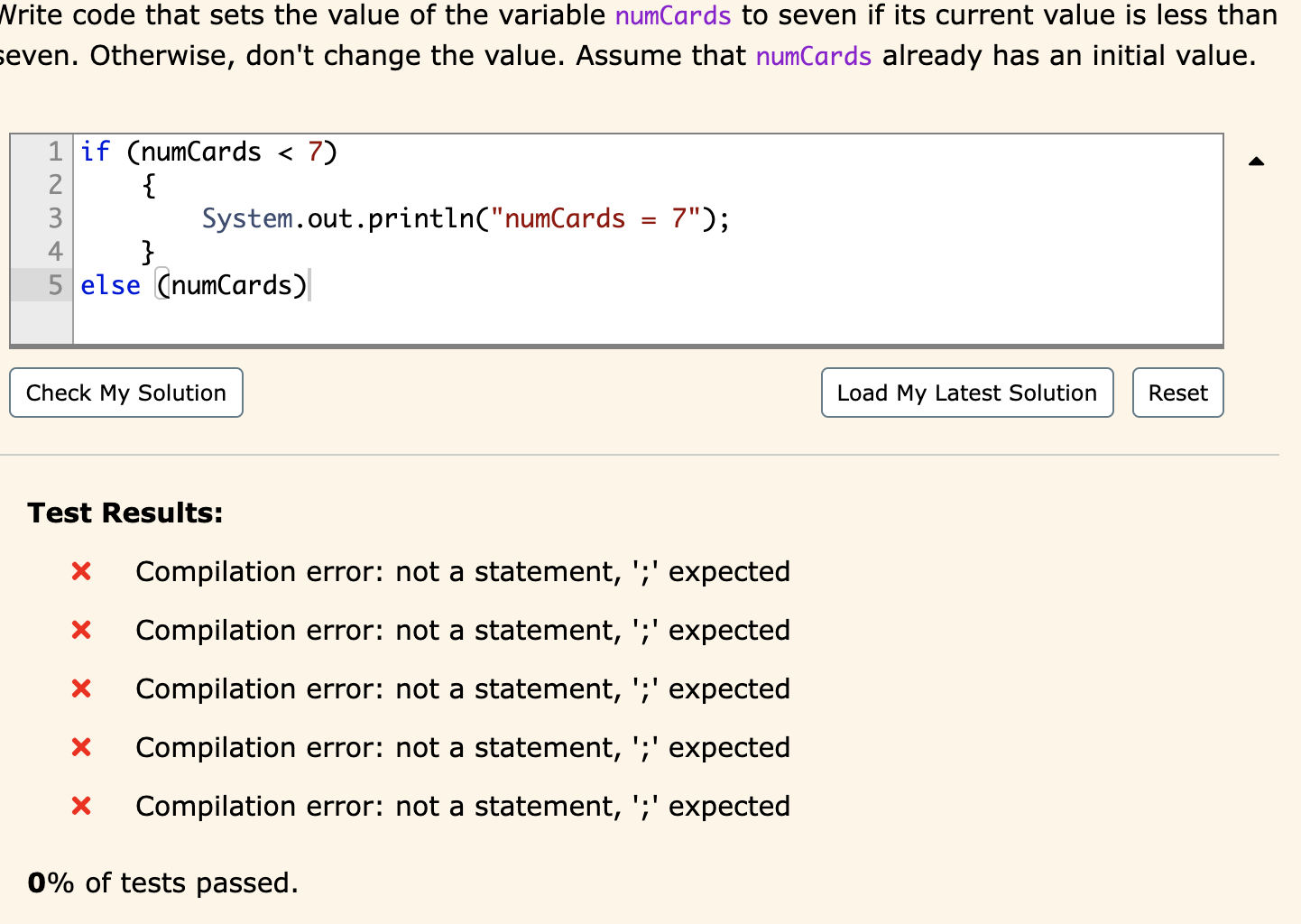Click the red X beside the second compilation error
This screenshot has width=1301, height=924.
[80, 630]
